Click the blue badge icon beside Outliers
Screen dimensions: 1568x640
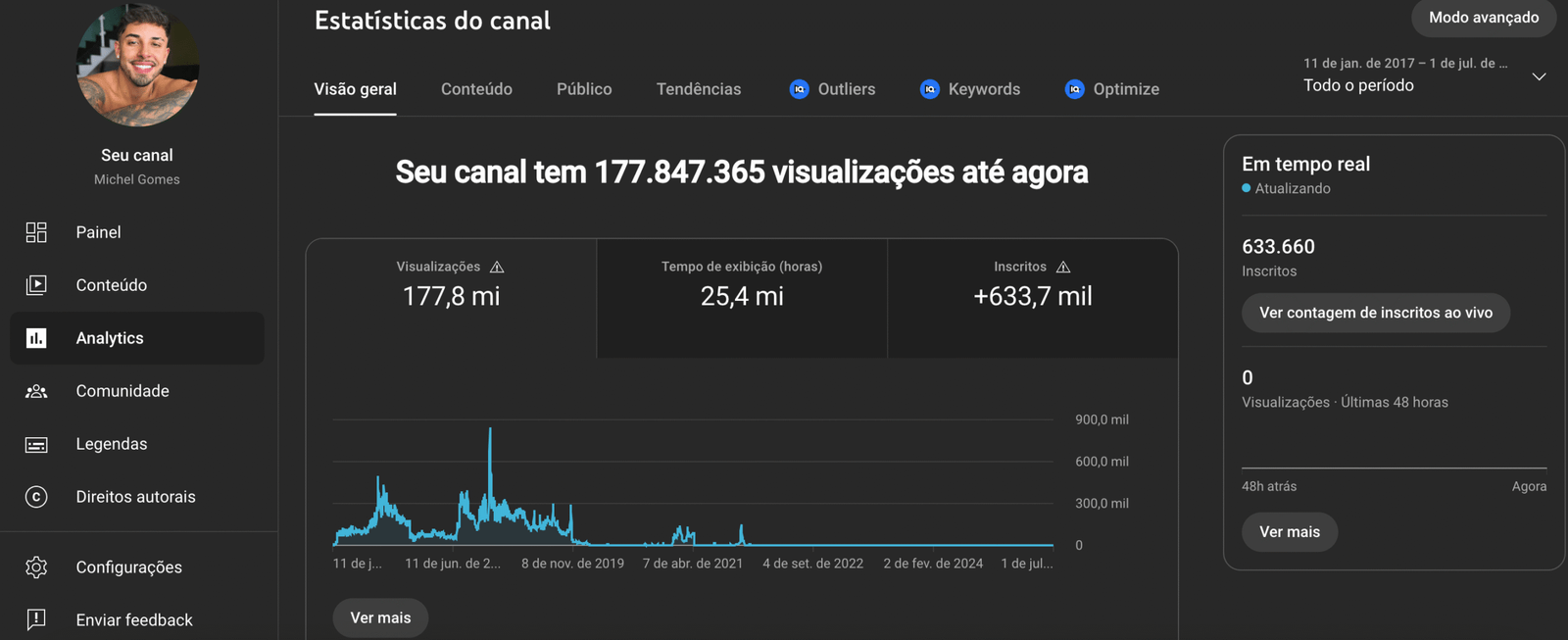coord(800,89)
